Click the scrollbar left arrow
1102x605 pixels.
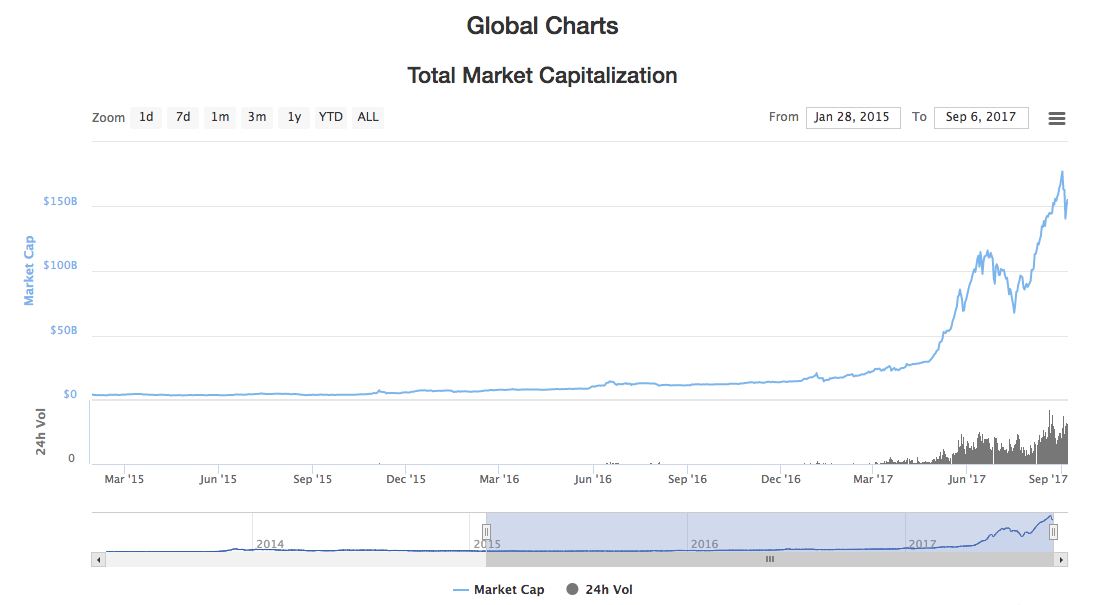click(x=98, y=560)
